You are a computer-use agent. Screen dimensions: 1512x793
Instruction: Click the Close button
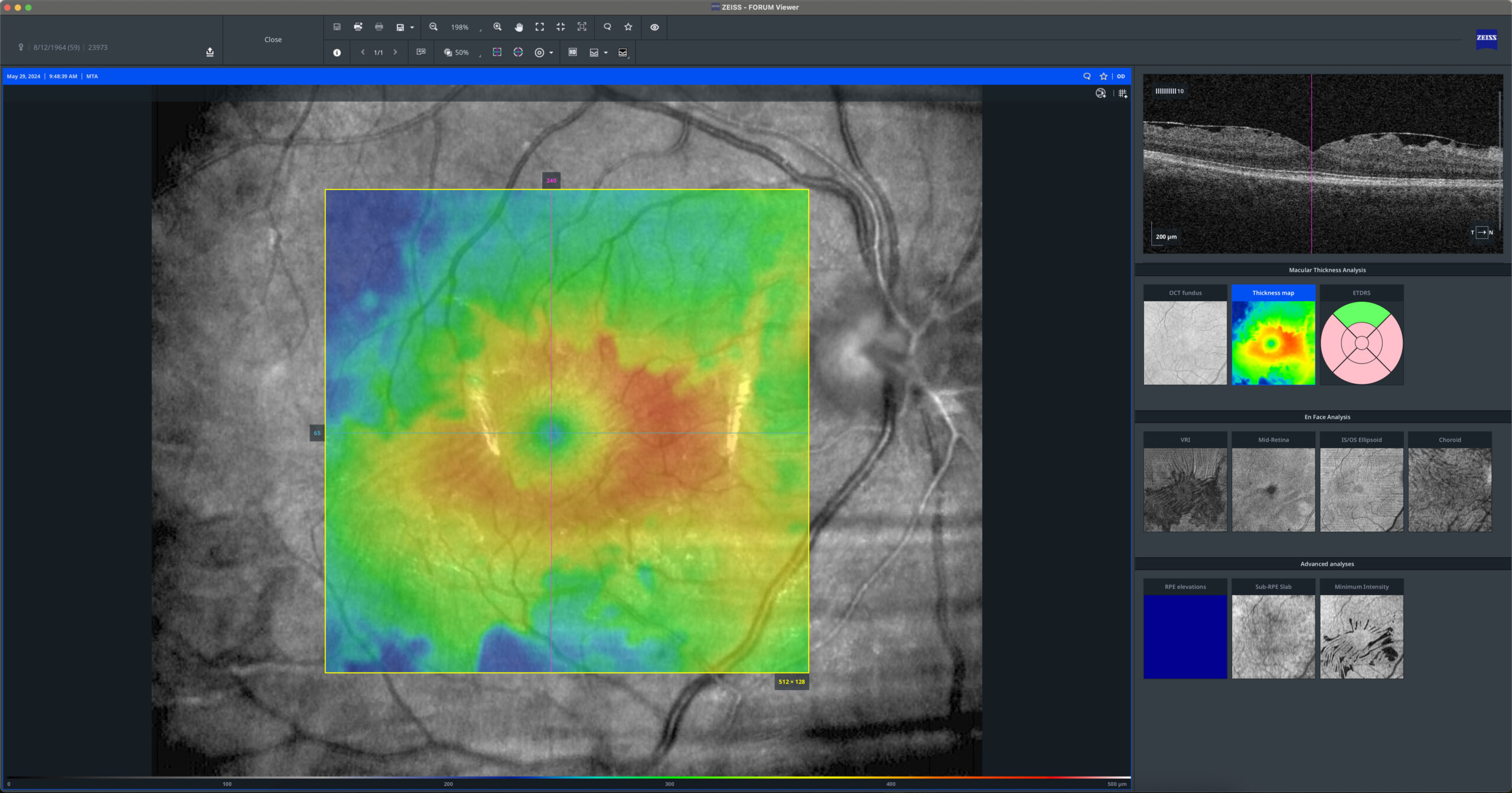click(x=273, y=40)
